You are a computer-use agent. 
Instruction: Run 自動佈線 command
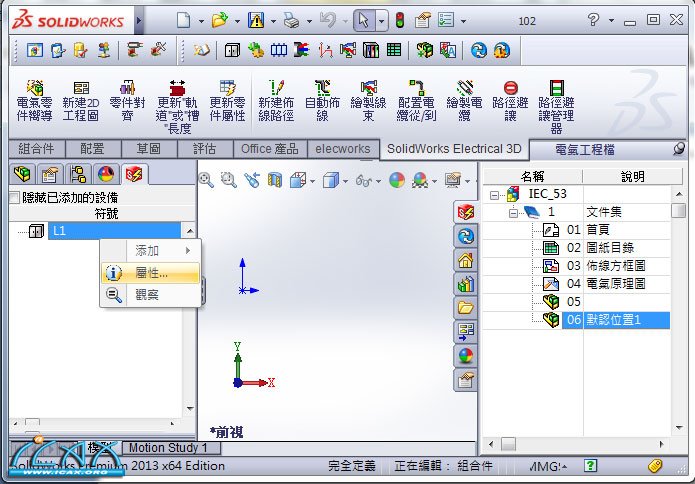pyautogui.click(x=323, y=101)
